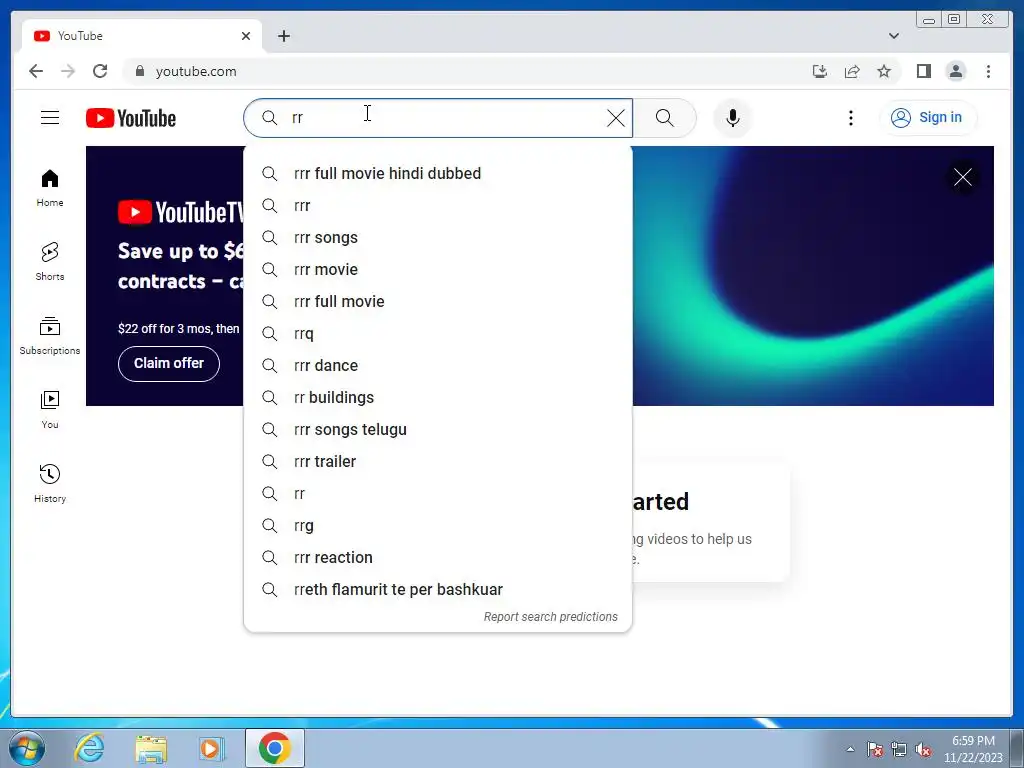
Task: Click Report search predictions link
Action: (x=551, y=616)
